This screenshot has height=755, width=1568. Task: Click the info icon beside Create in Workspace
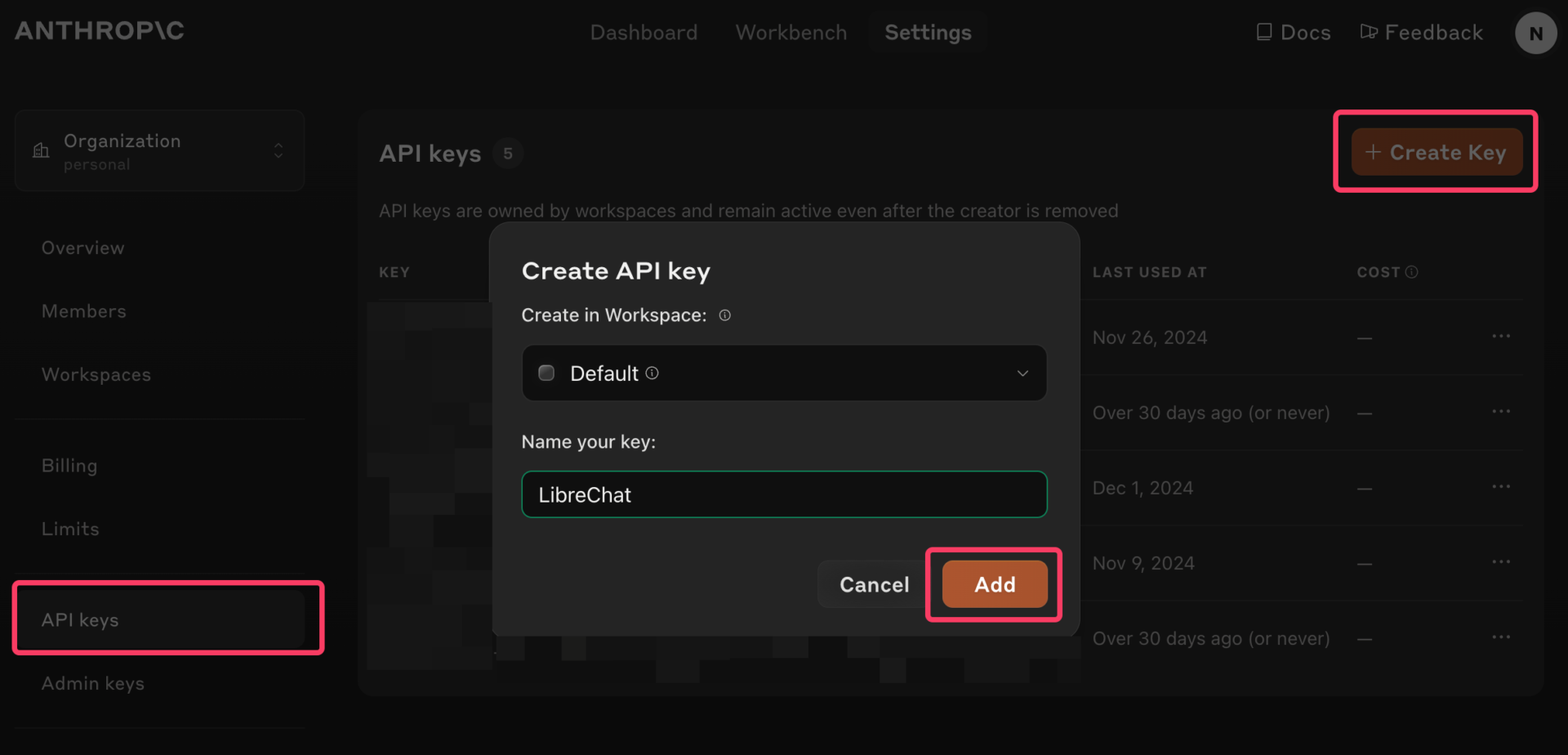click(x=724, y=315)
